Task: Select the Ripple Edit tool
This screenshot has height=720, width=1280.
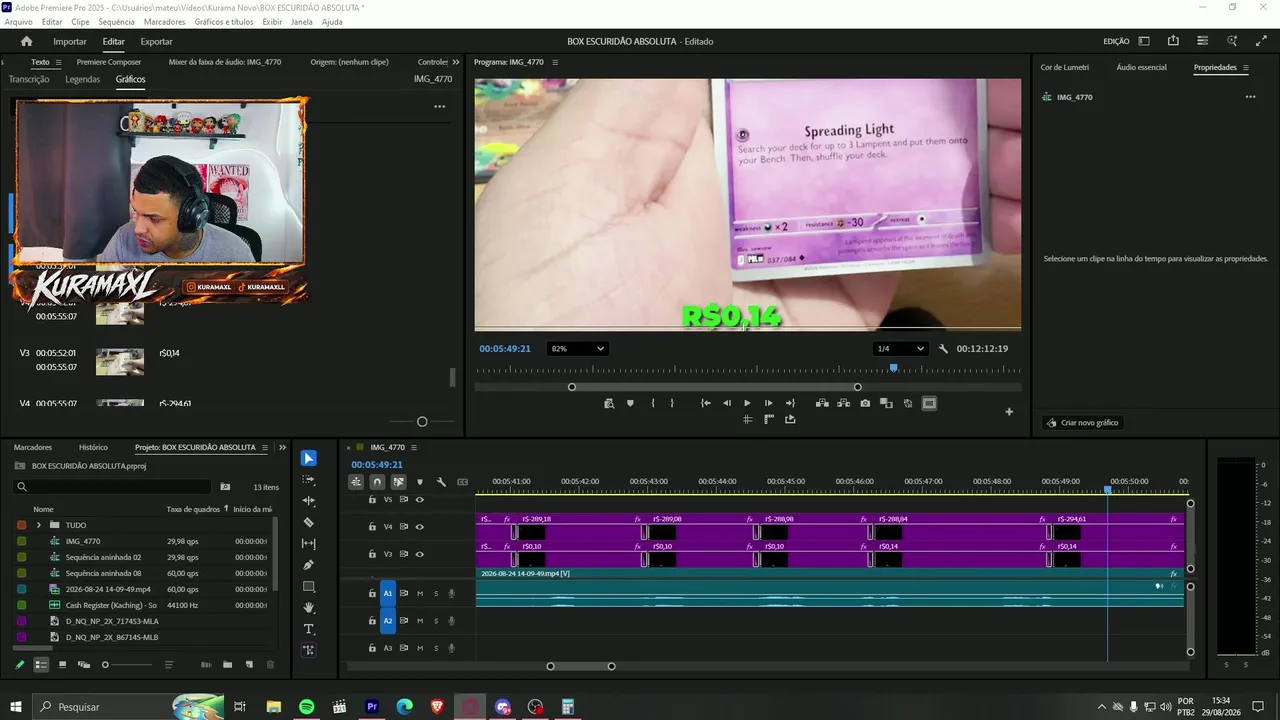Action: coord(309,501)
